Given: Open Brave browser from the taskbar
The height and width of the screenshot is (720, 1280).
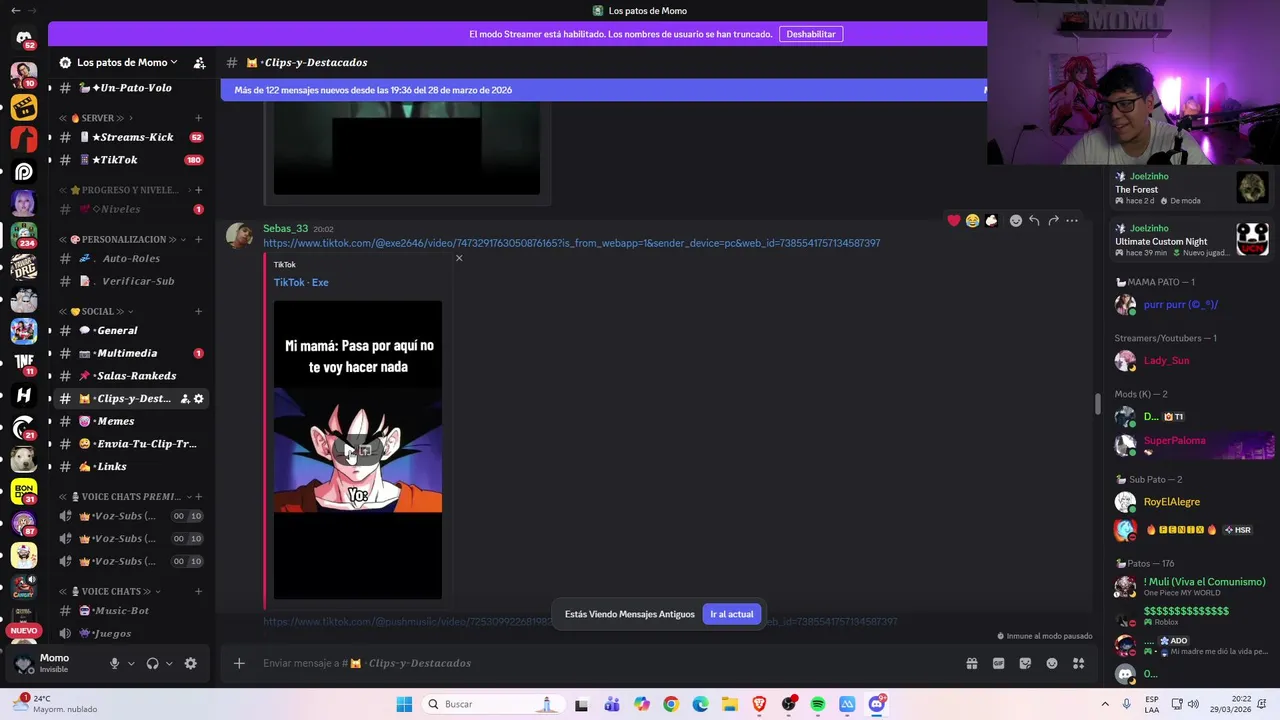Looking at the screenshot, I should point(759,704).
